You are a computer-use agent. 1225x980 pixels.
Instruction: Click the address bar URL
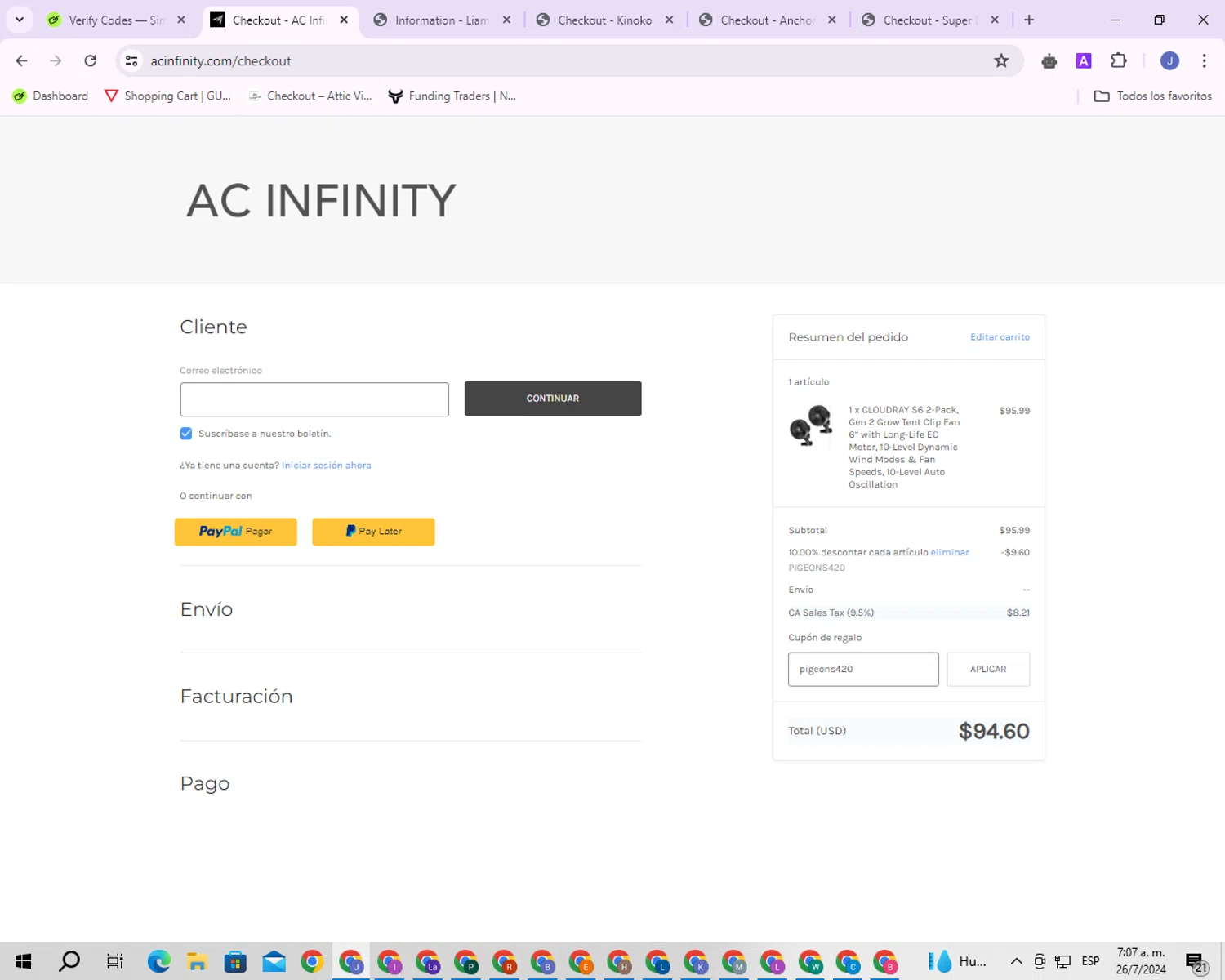pos(220,60)
